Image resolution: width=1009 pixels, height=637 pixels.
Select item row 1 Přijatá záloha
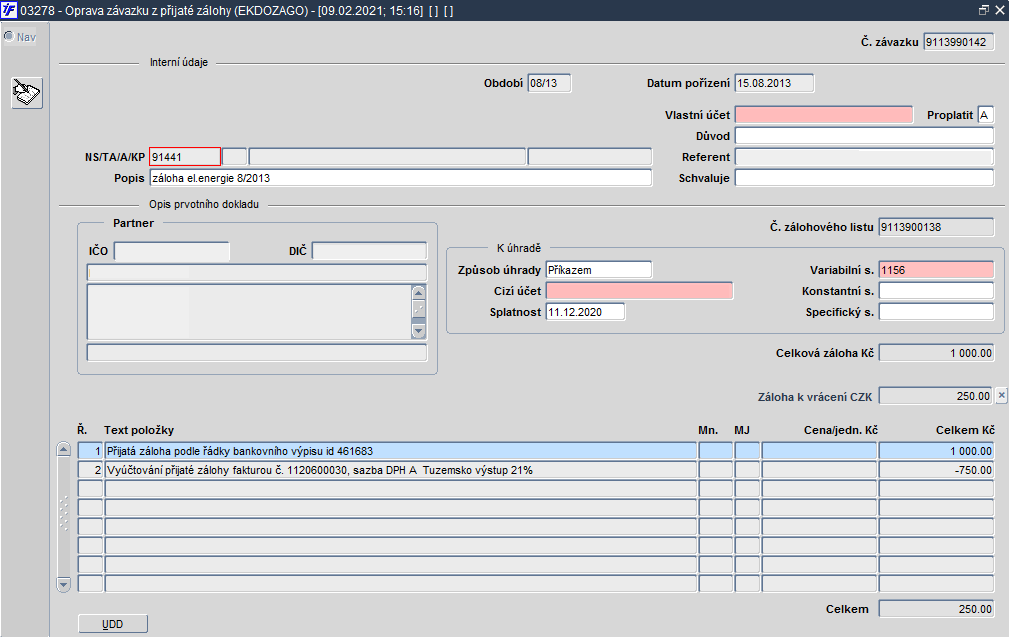[535, 451]
